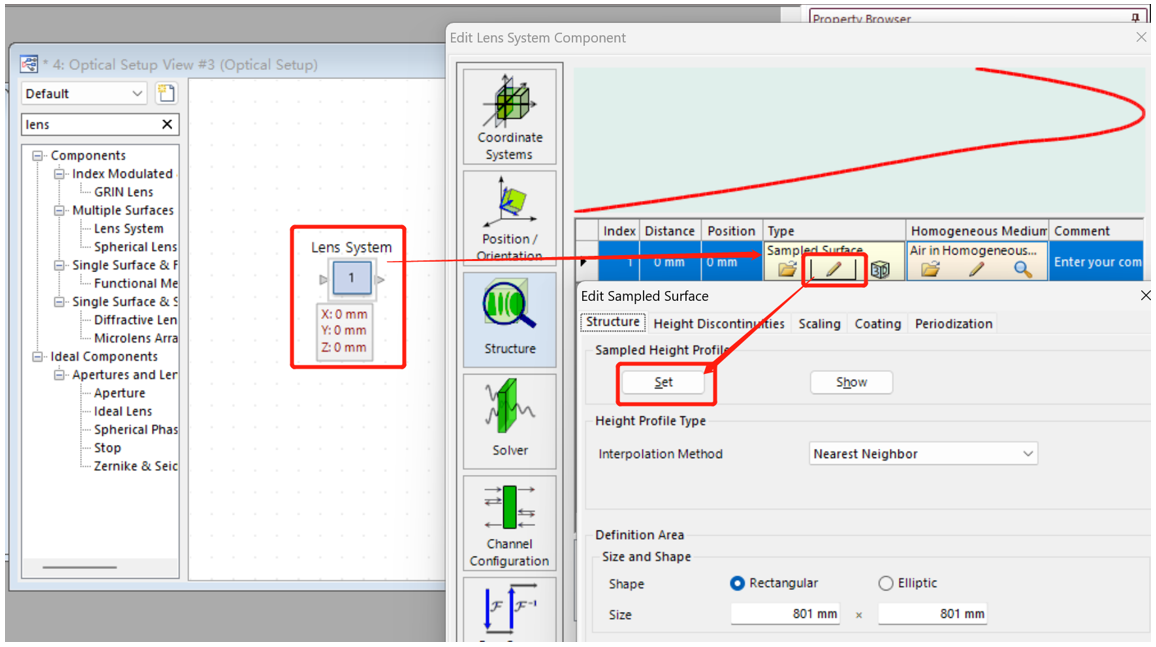
Task: Collapse the Ideal Components tree node
Action: pyautogui.click(x=38, y=357)
